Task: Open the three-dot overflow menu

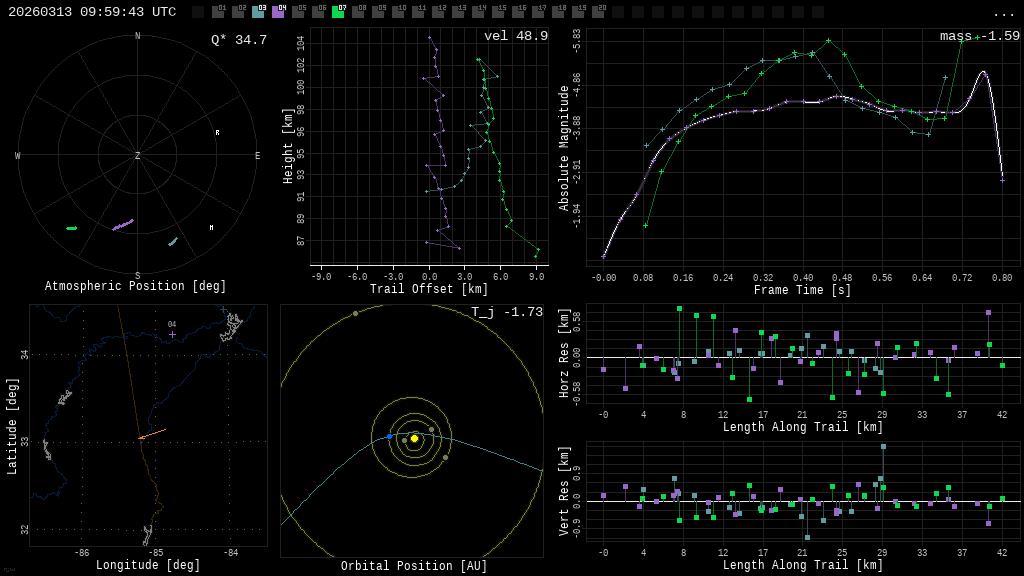Action: click(x=1003, y=13)
